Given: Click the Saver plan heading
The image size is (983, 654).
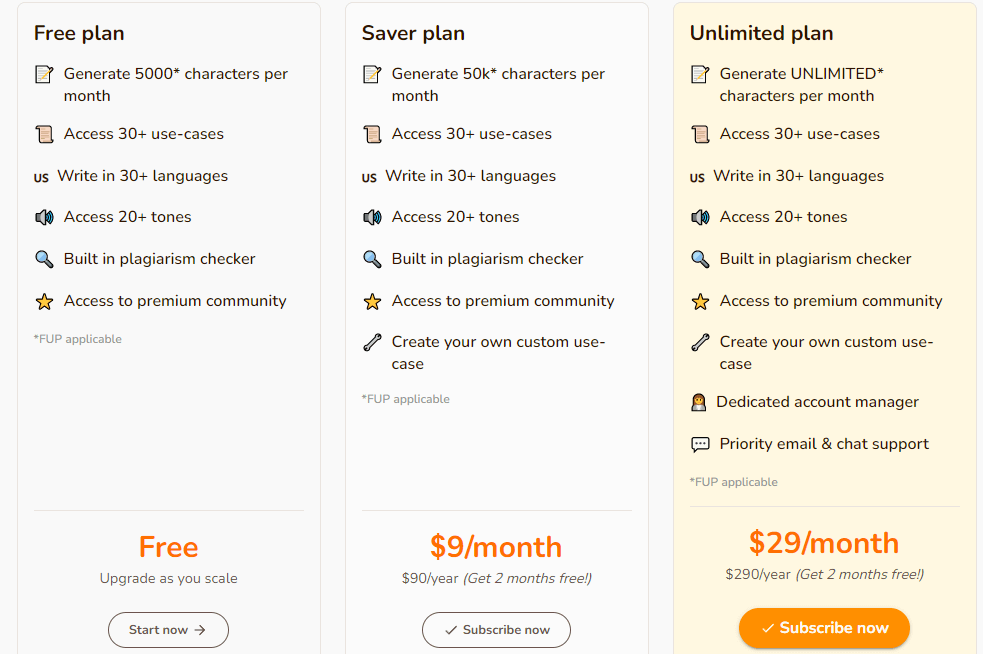Looking at the screenshot, I should (413, 33).
